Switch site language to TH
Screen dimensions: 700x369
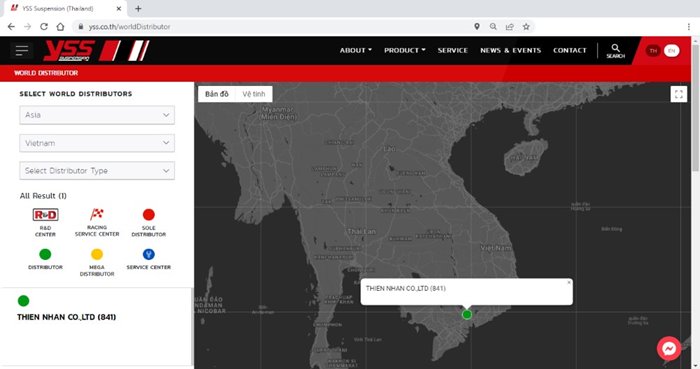(x=653, y=50)
